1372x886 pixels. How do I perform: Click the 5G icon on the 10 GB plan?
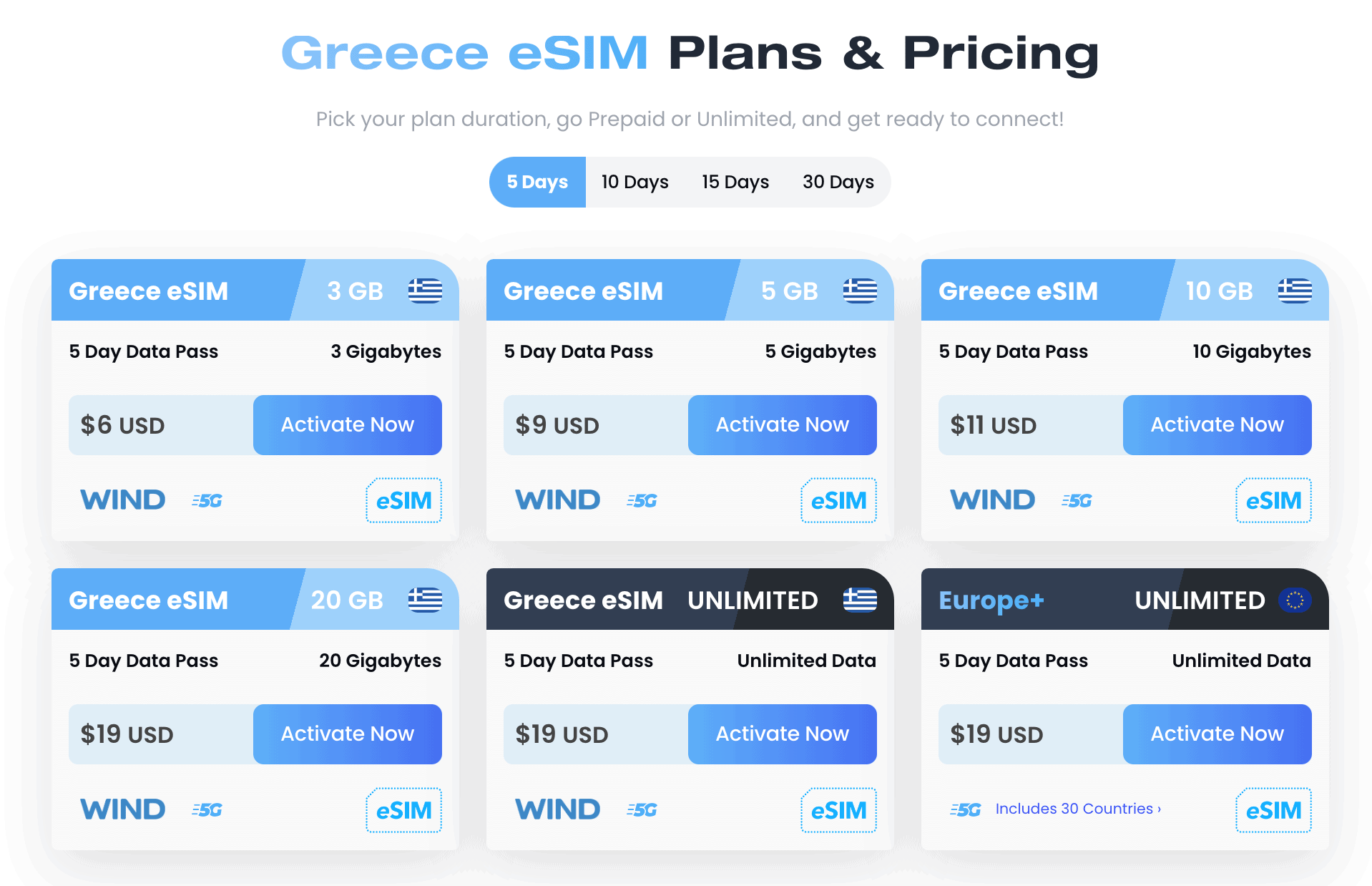tap(1076, 501)
